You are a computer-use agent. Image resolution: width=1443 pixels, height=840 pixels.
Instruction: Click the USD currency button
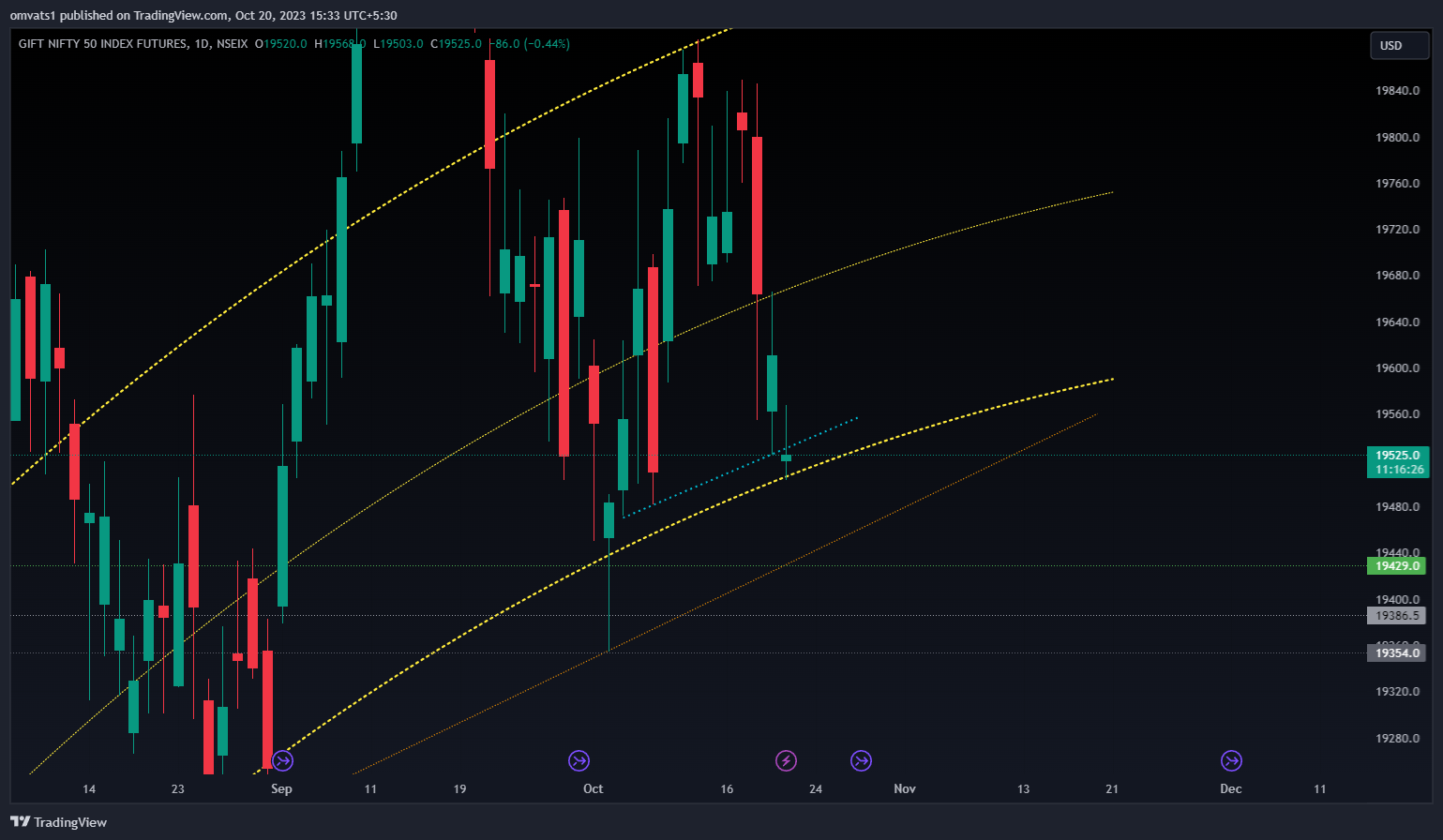pos(1399,45)
